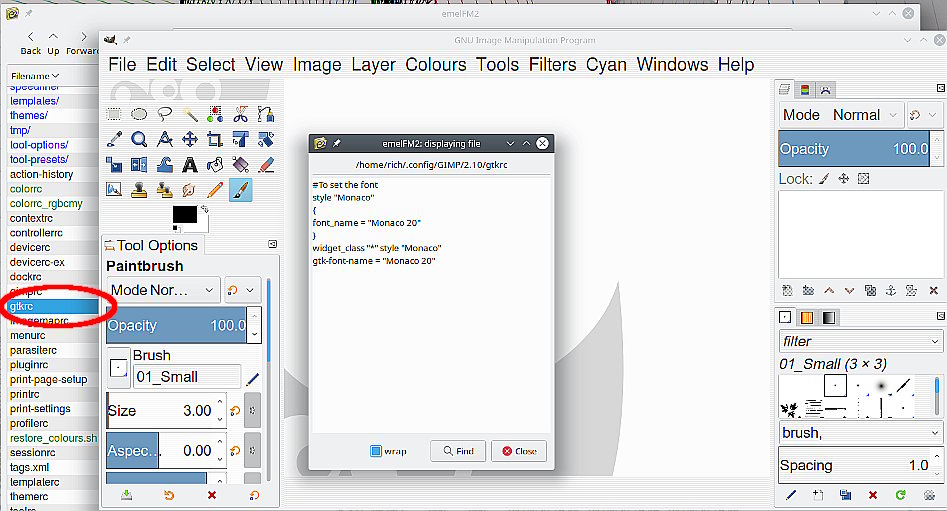Click the black foreground colour swatch
Screen dimensions: 947x511
tap(184, 214)
